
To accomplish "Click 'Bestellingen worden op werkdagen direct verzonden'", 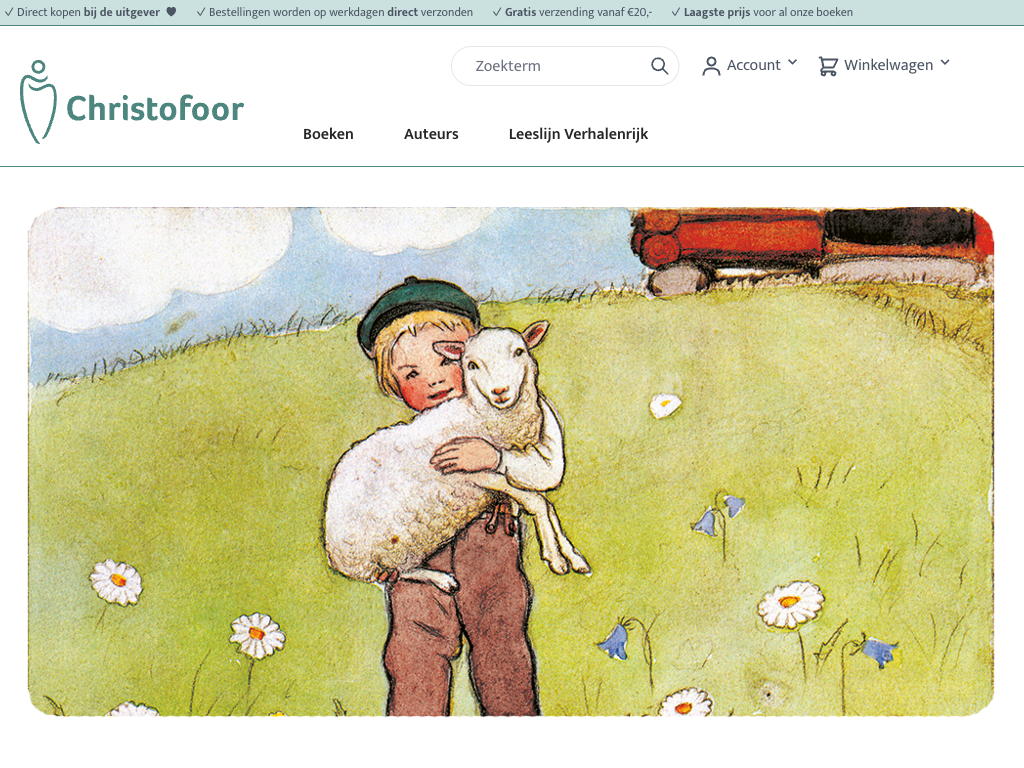I will click(340, 12).
